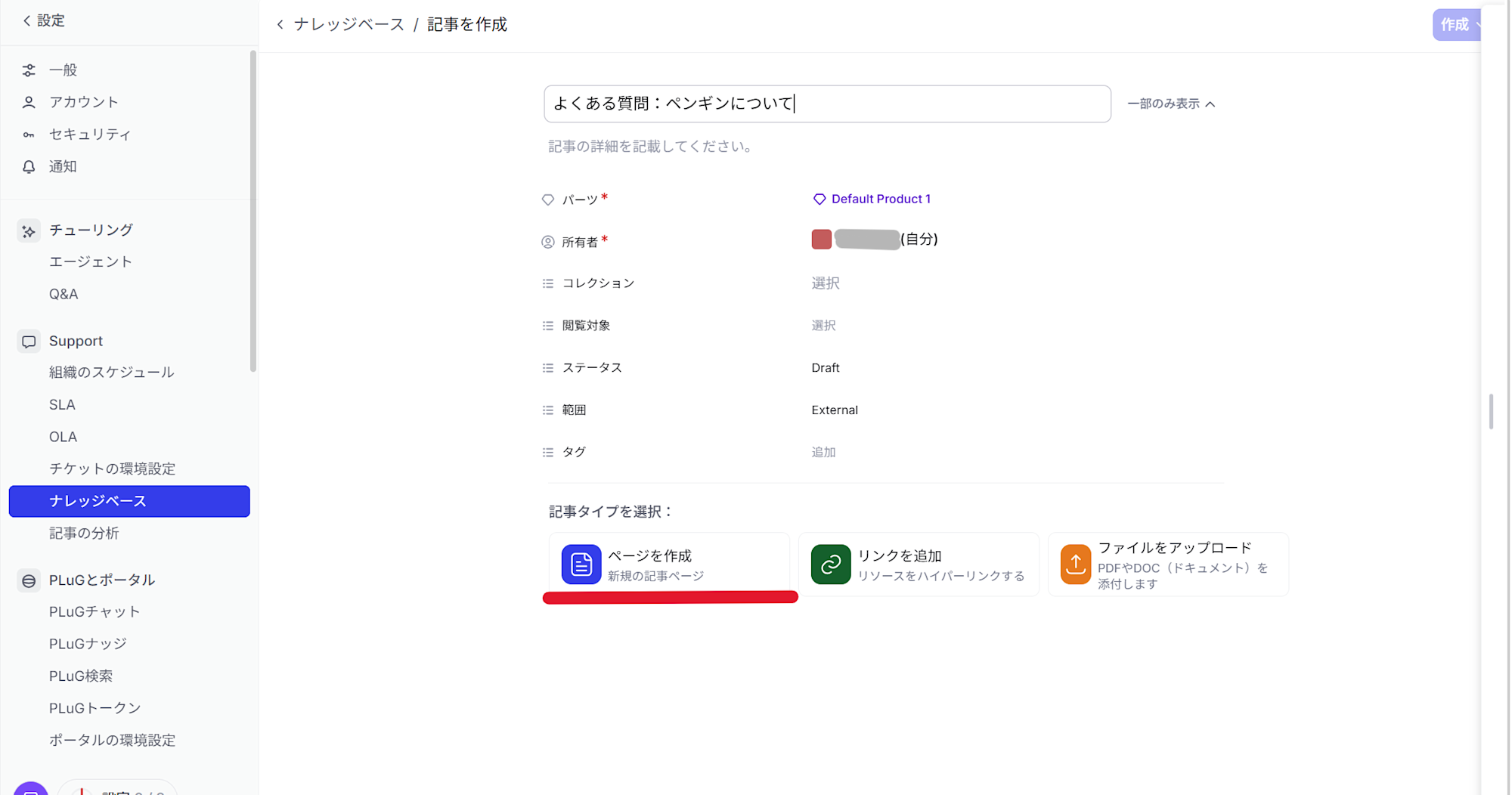Open 記事の分析
The width and height of the screenshot is (1512, 795).
(x=84, y=534)
